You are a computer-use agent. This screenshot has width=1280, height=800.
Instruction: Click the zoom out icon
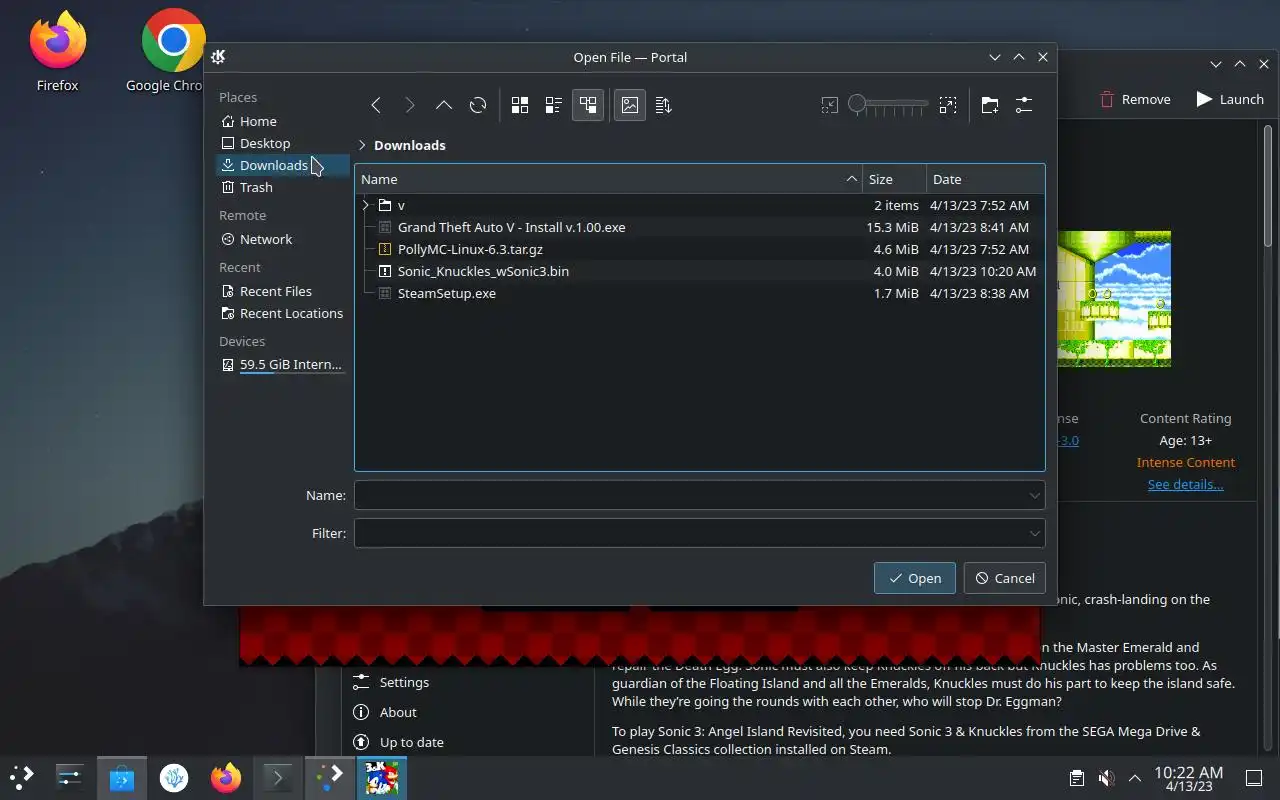point(829,105)
